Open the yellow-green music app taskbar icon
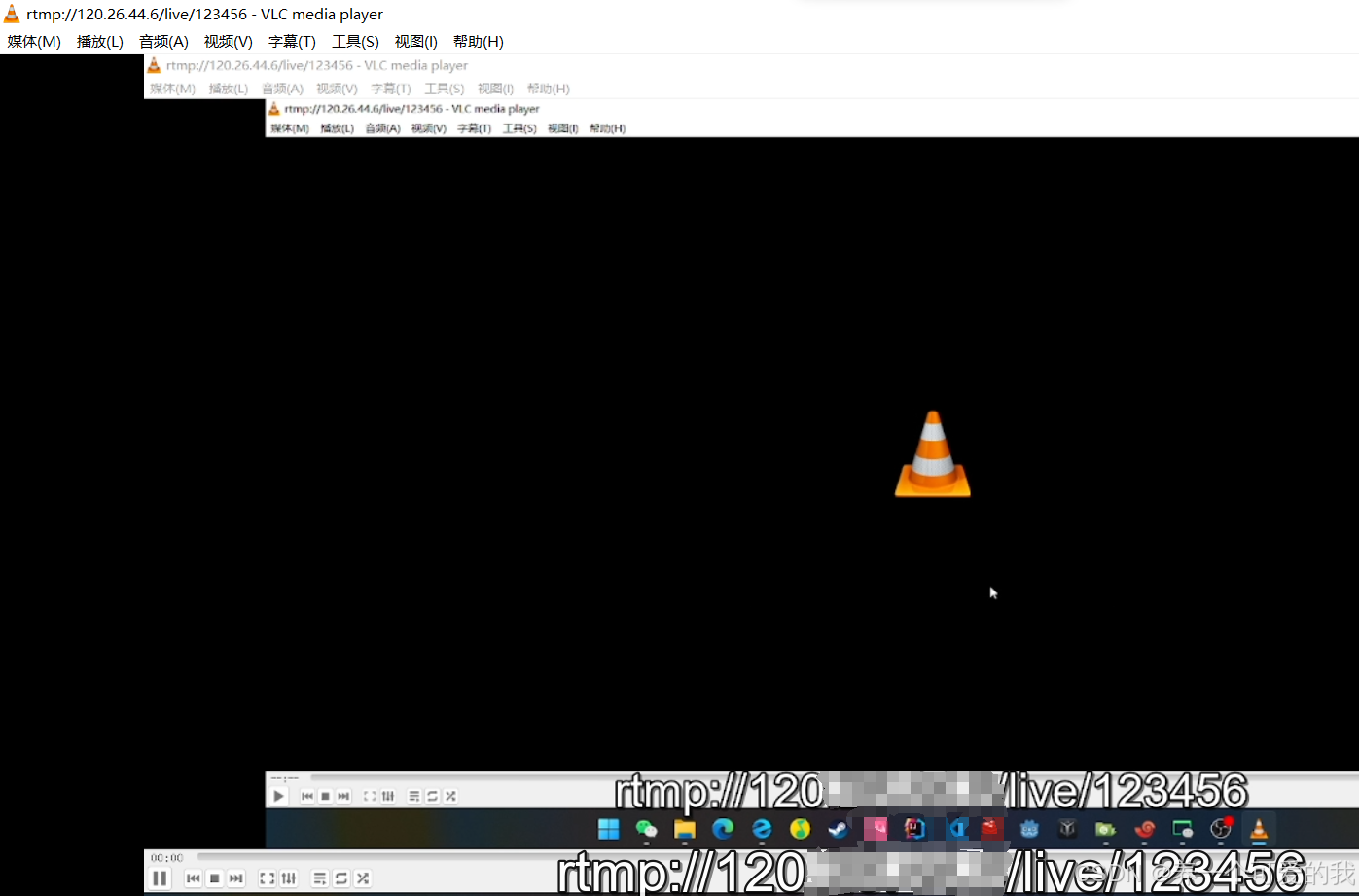This screenshot has width=1359, height=896. click(800, 829)
